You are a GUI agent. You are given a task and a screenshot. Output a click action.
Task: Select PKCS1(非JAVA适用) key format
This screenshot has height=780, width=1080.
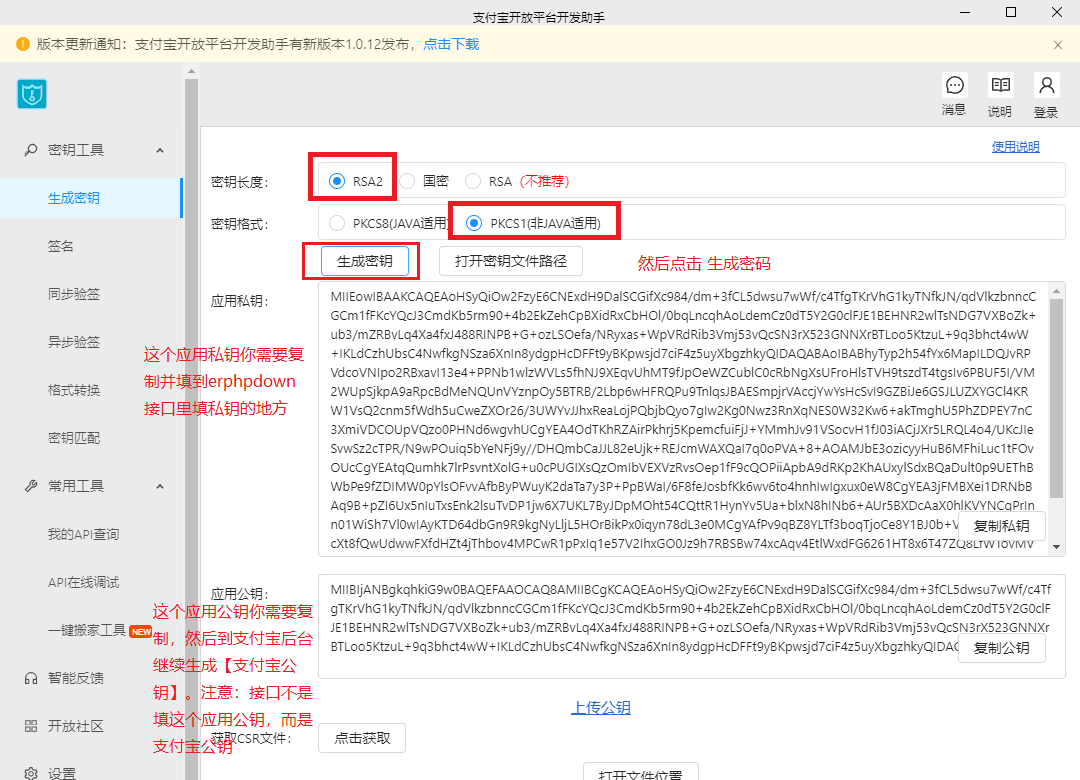click(x=474, y=223)
